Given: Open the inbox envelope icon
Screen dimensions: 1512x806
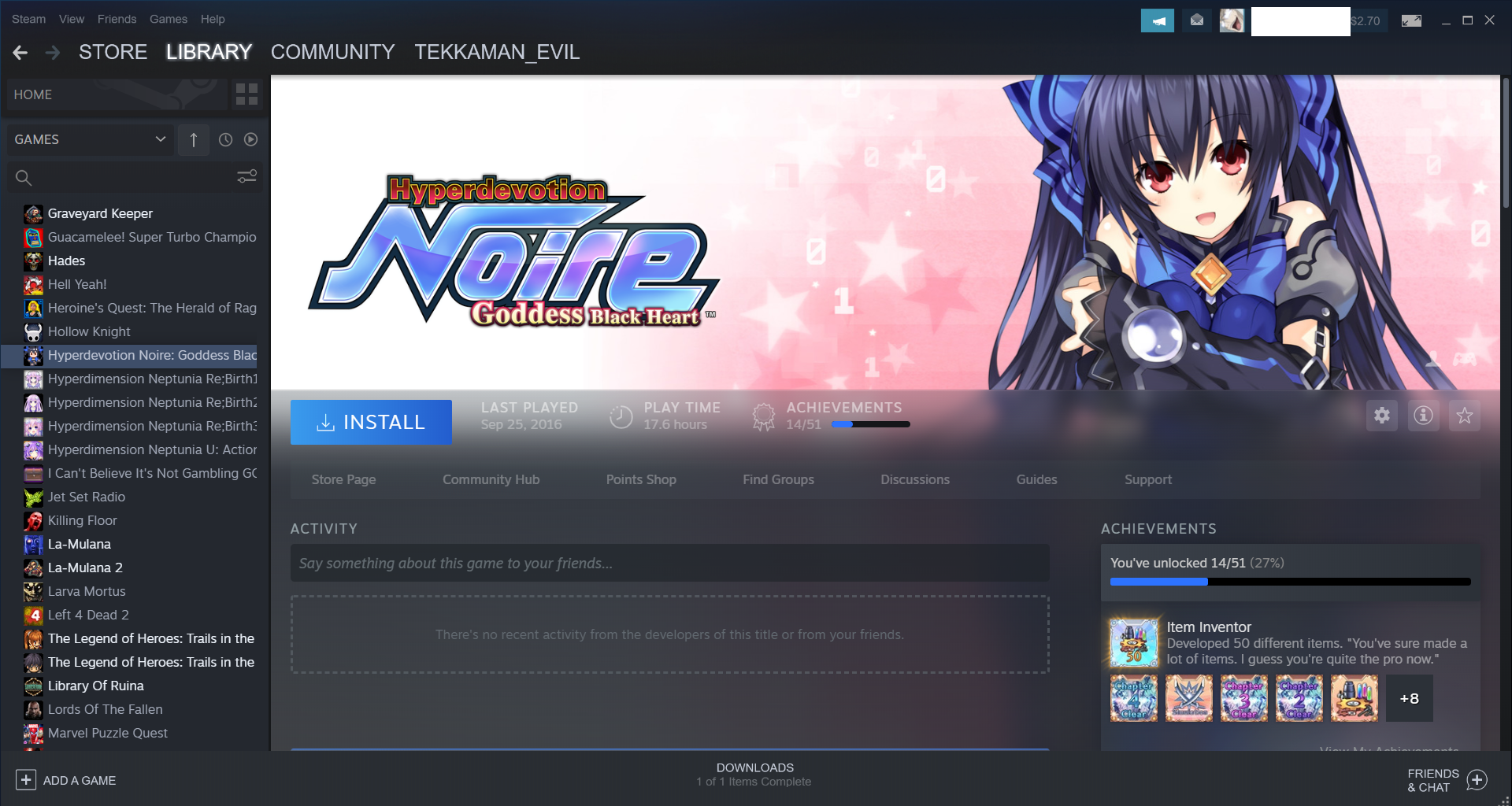Looking at the screenshot, I should point(1197,20).
